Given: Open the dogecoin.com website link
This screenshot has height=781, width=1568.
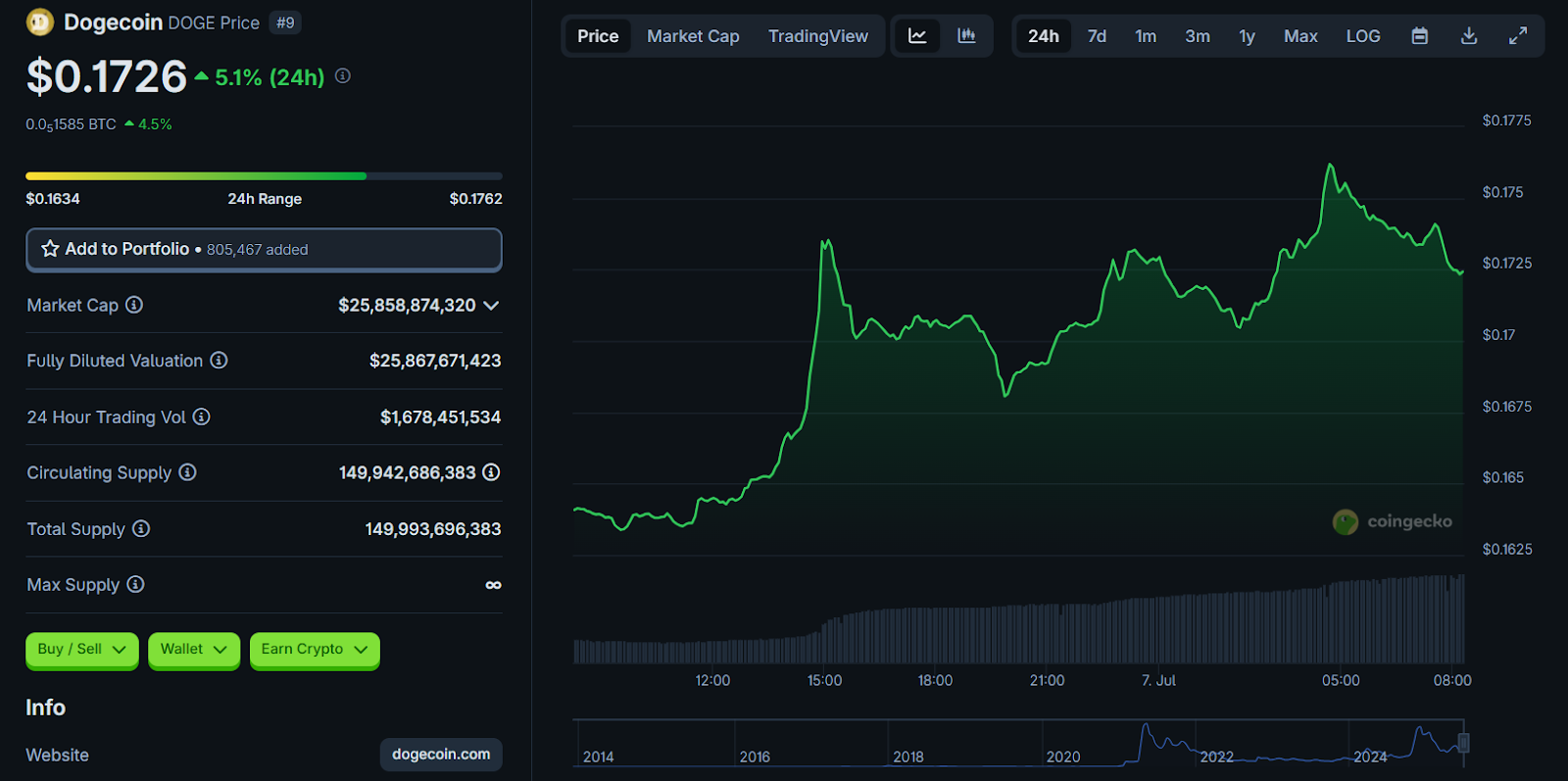Looking at the screenshot, I should click(x=441, y=755).
